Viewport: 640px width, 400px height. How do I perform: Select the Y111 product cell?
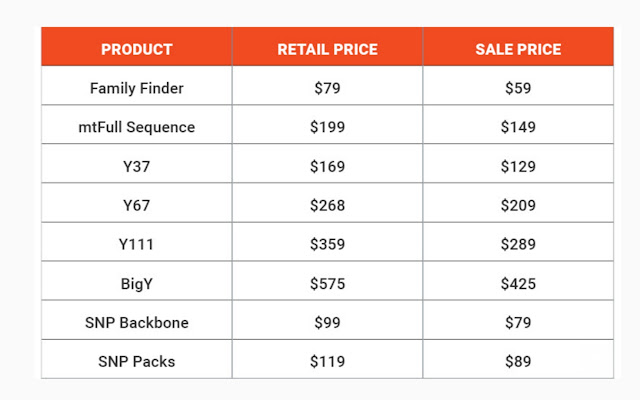tap(137, 244)
